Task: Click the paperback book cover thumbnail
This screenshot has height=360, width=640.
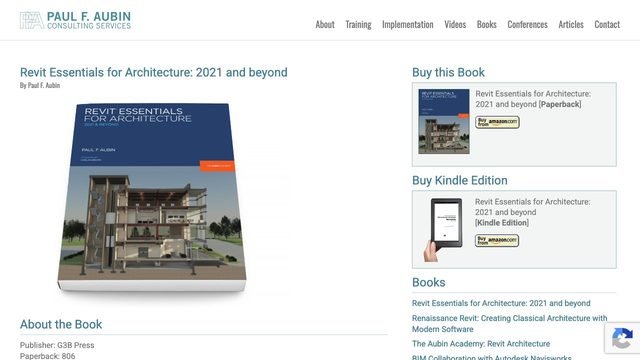Action: coord(444,121)
